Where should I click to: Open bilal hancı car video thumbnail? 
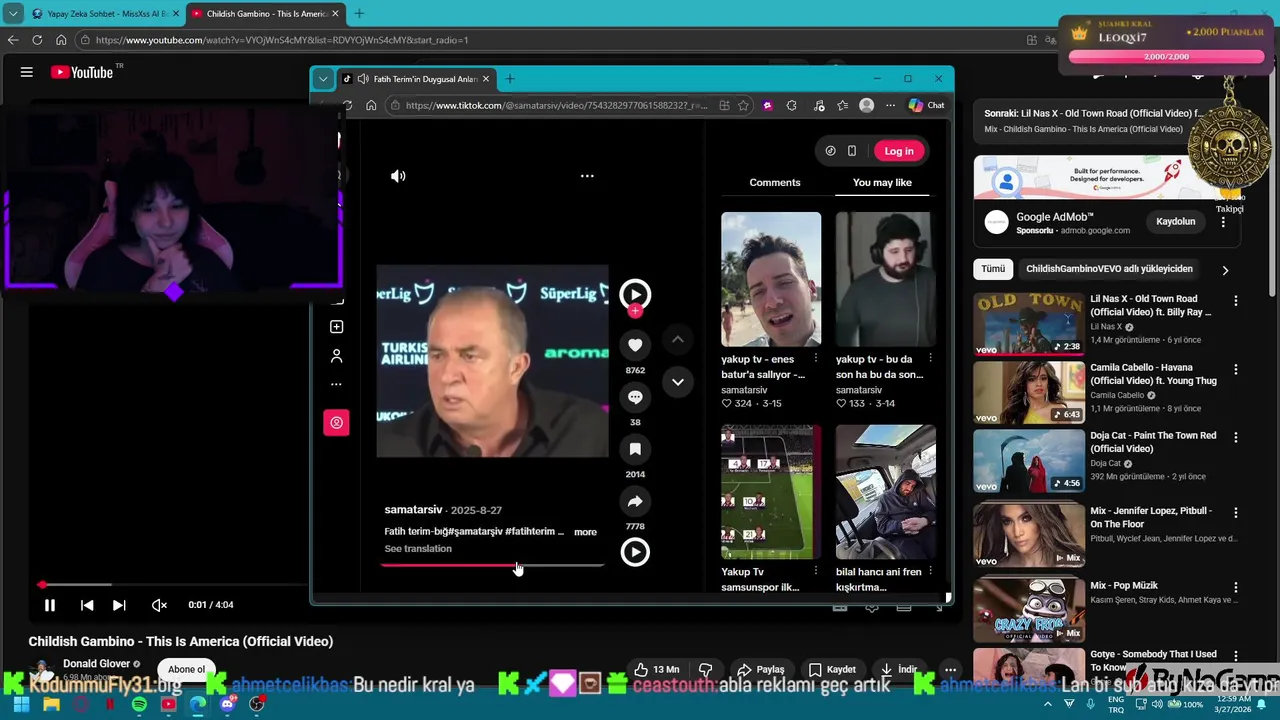(x=886, y=492)
